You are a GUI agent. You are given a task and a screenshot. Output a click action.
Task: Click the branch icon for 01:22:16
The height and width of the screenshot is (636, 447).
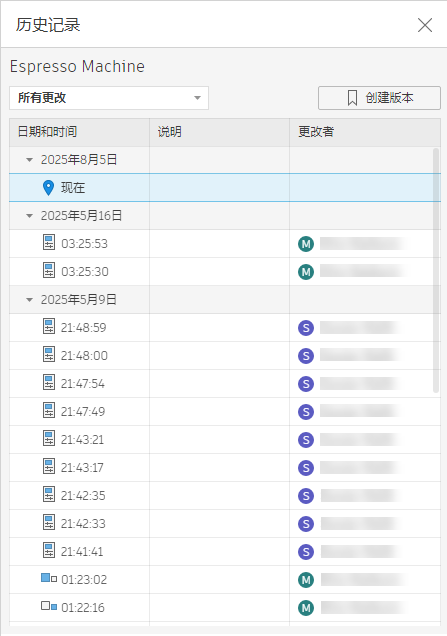(x=49, y=606)
